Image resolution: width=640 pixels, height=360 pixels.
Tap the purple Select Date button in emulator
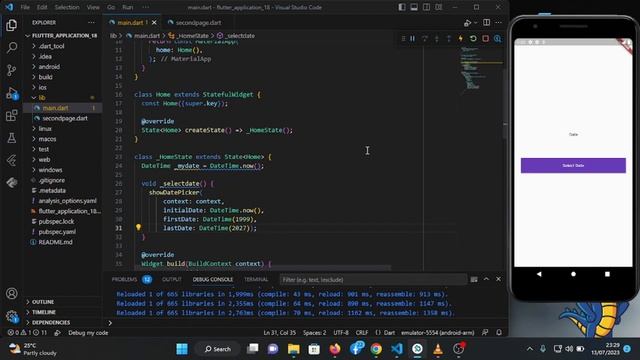click(573, 165)
